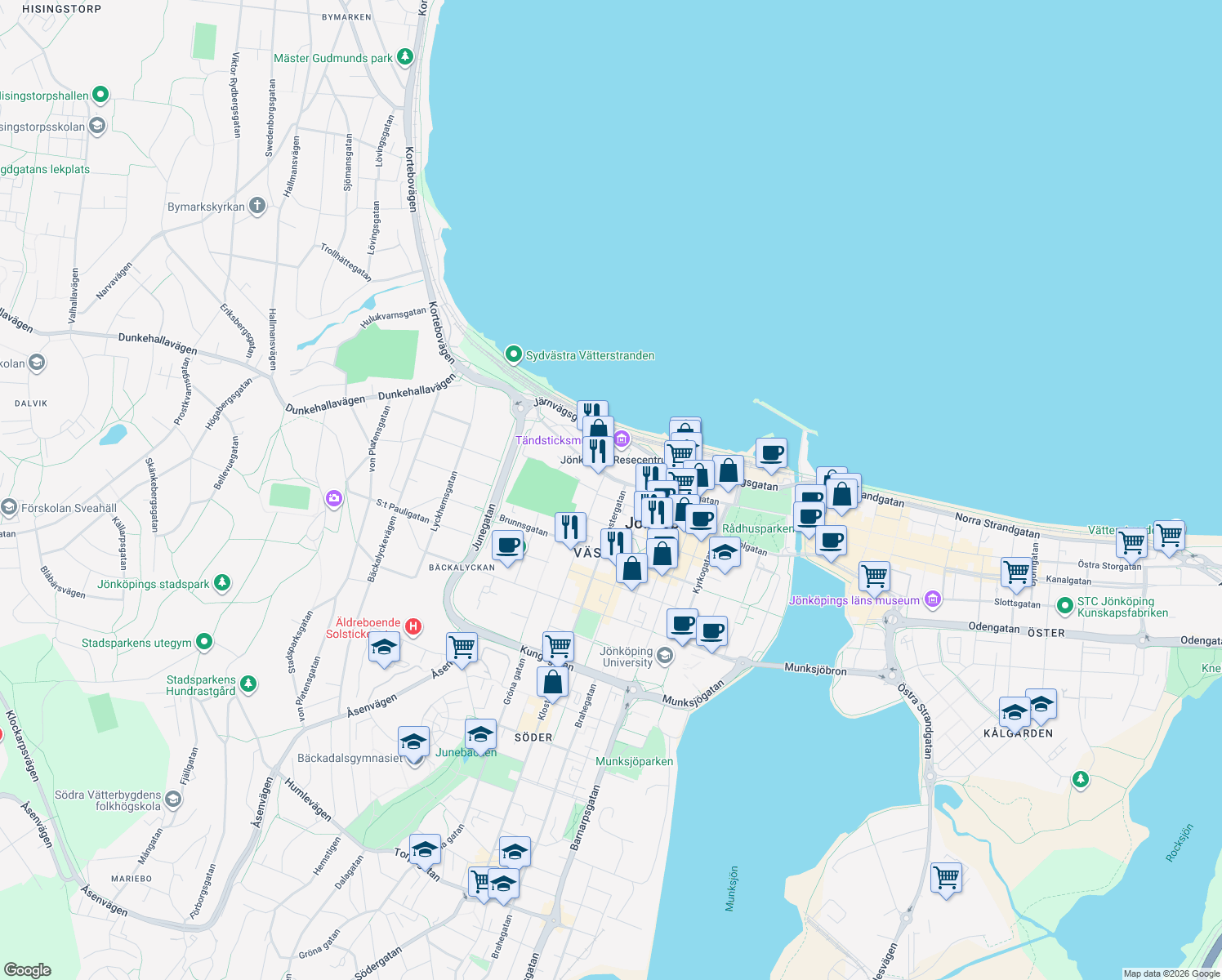1222x980 pixels.
Task: Click the museum icon for Jönköpings läns museum
Action: (x=932, y=598)
